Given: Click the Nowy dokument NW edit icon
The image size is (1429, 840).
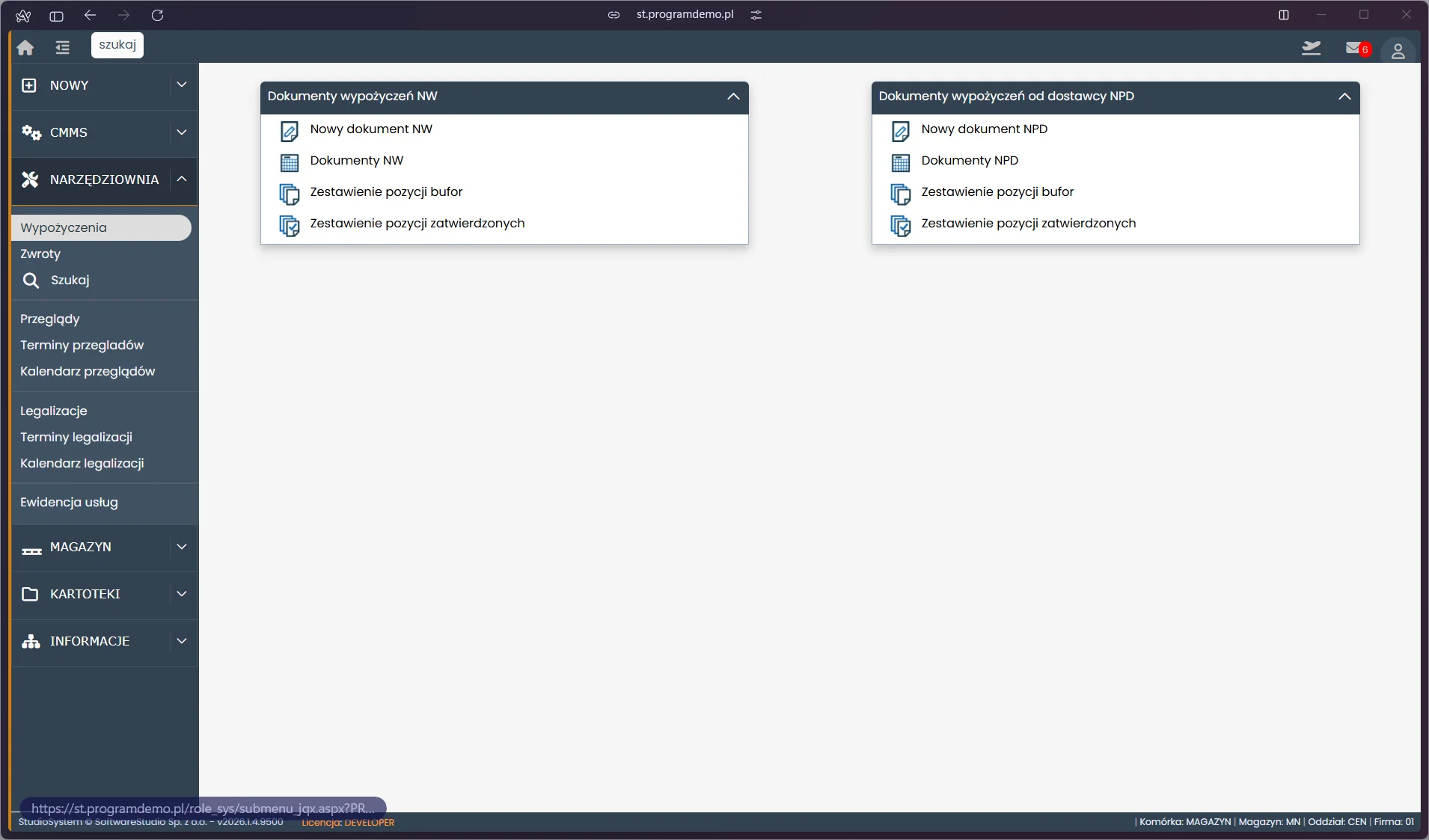Looking at the screenshot, I should pyautogui.click(x=290, y=131).
